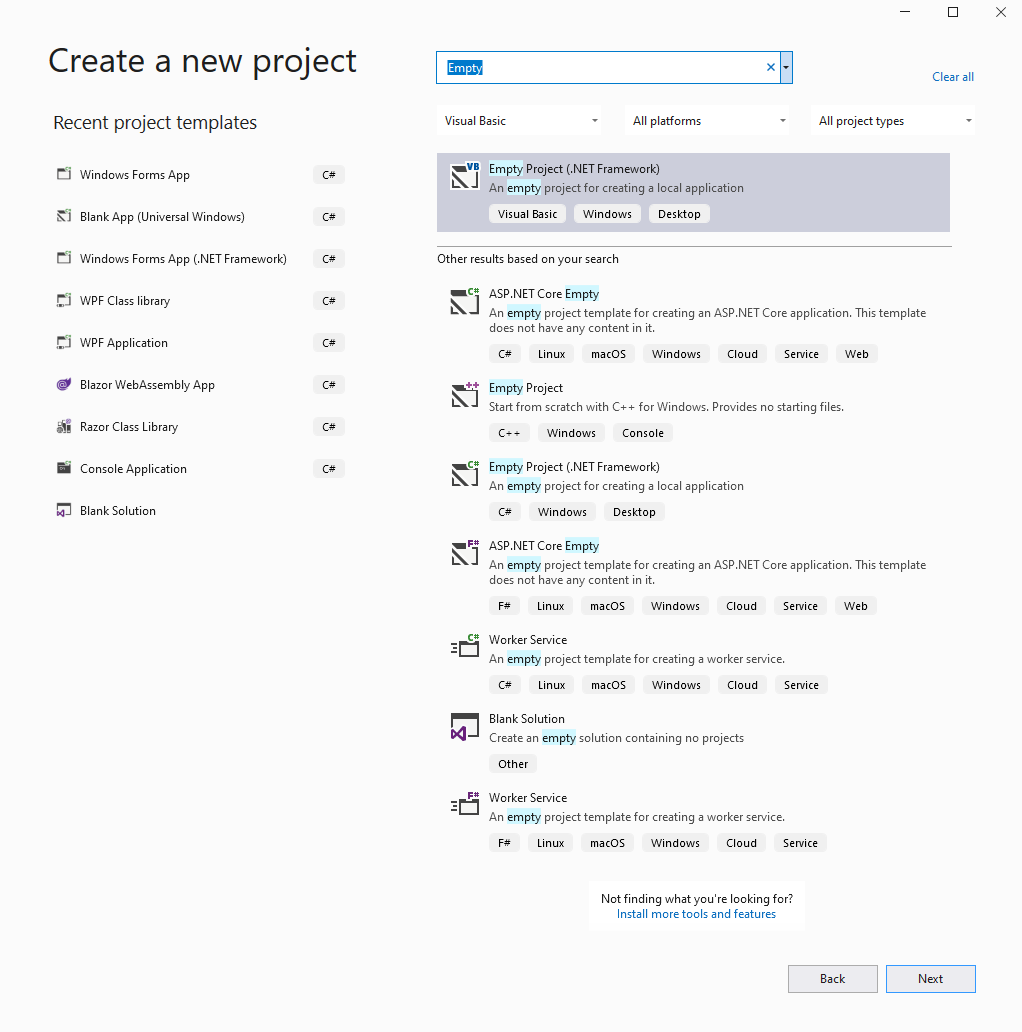The width and height of the screenshot is (1022, 1032).
Task: Click the F# ASP.NET Core Empty template icon
Action: (x=465, y=553)
